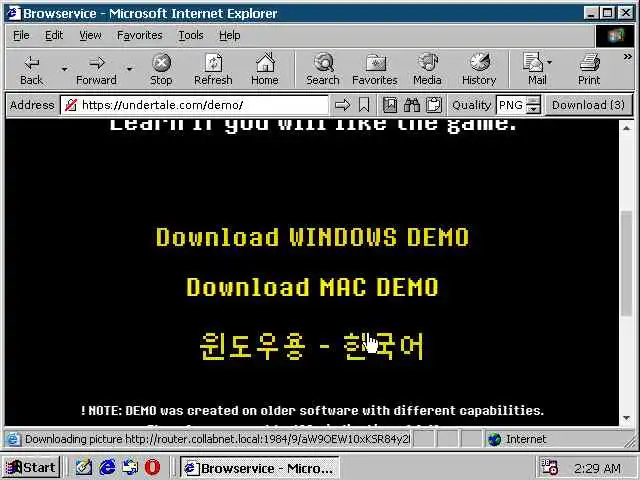Open the Media pane
Viewport: 640px width, 480px height.
(427, 69)
